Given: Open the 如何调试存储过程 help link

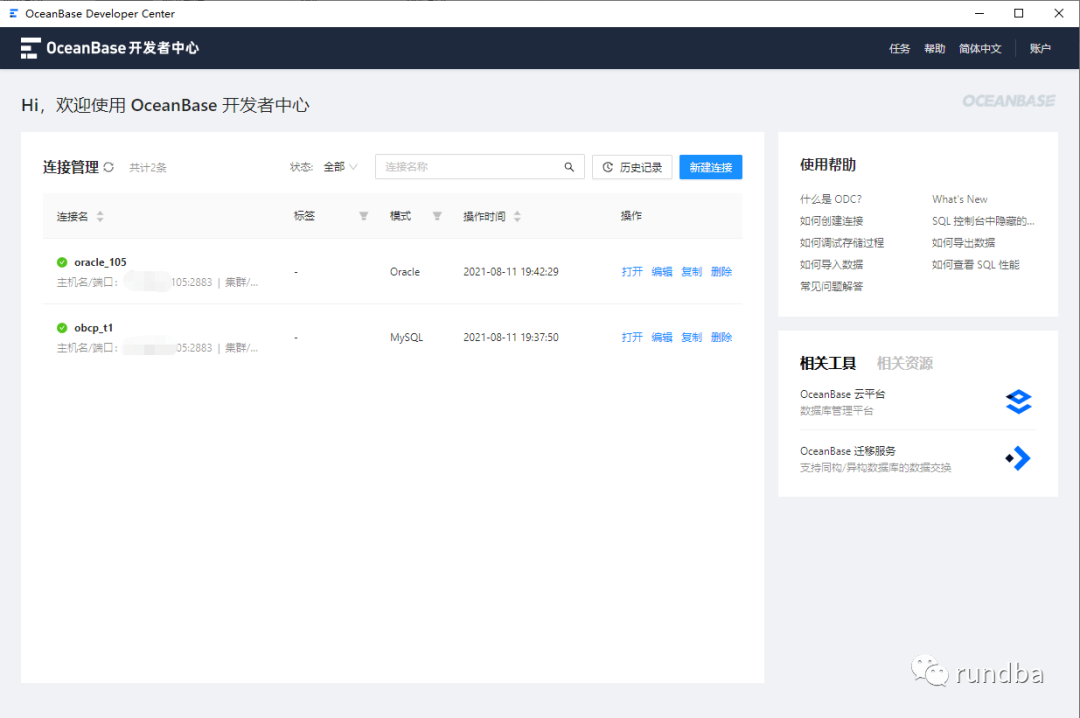Looking at the screenshot, I should pyautogui.click(x=842, y=243).
